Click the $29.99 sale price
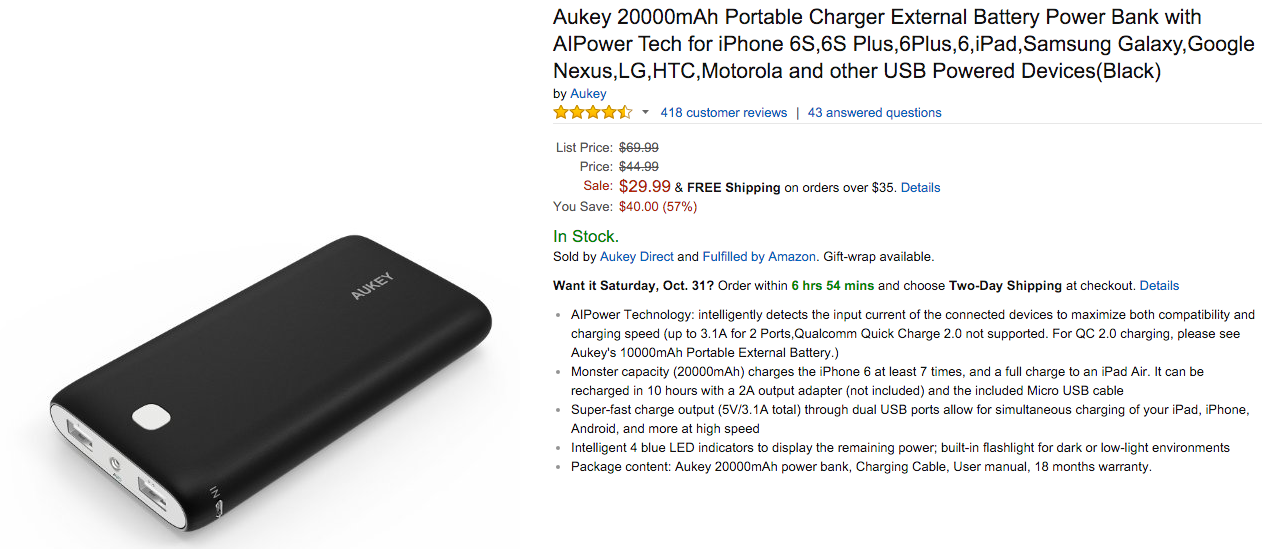1267x549 pixels. (645, 187)
